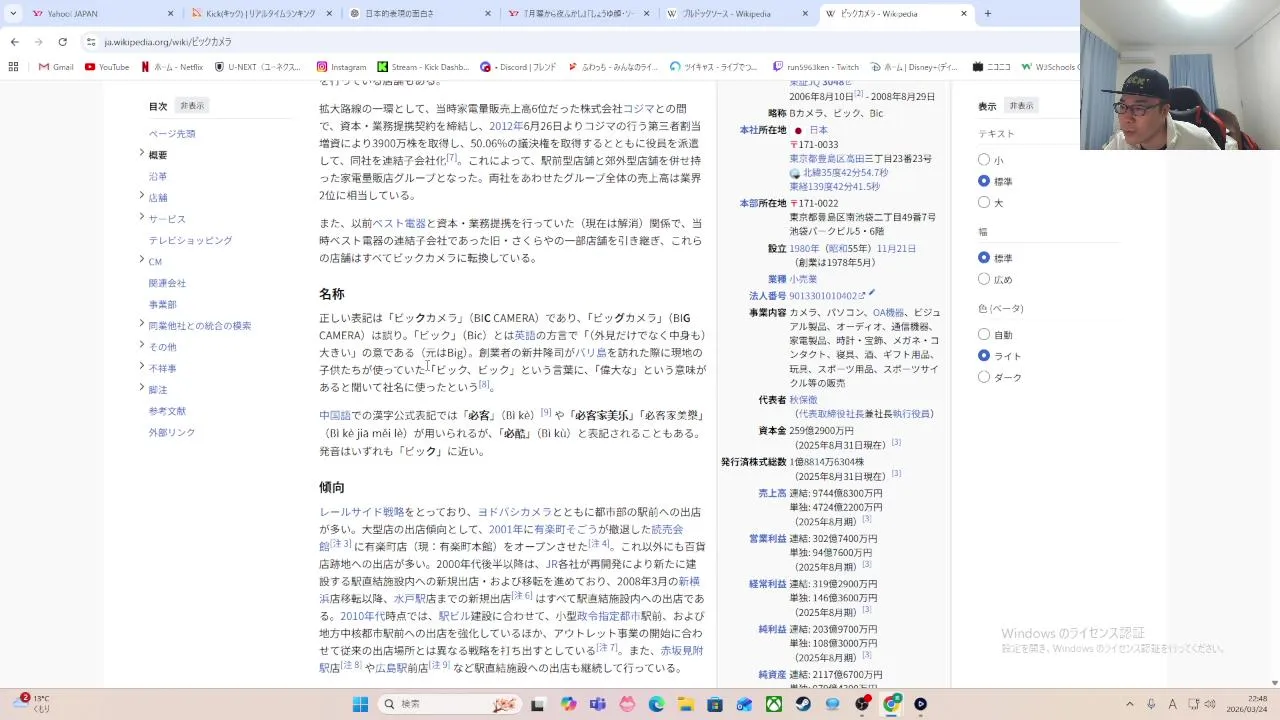
Task: Open the ヨドバシカメラ link
Action: coord(514,512)
